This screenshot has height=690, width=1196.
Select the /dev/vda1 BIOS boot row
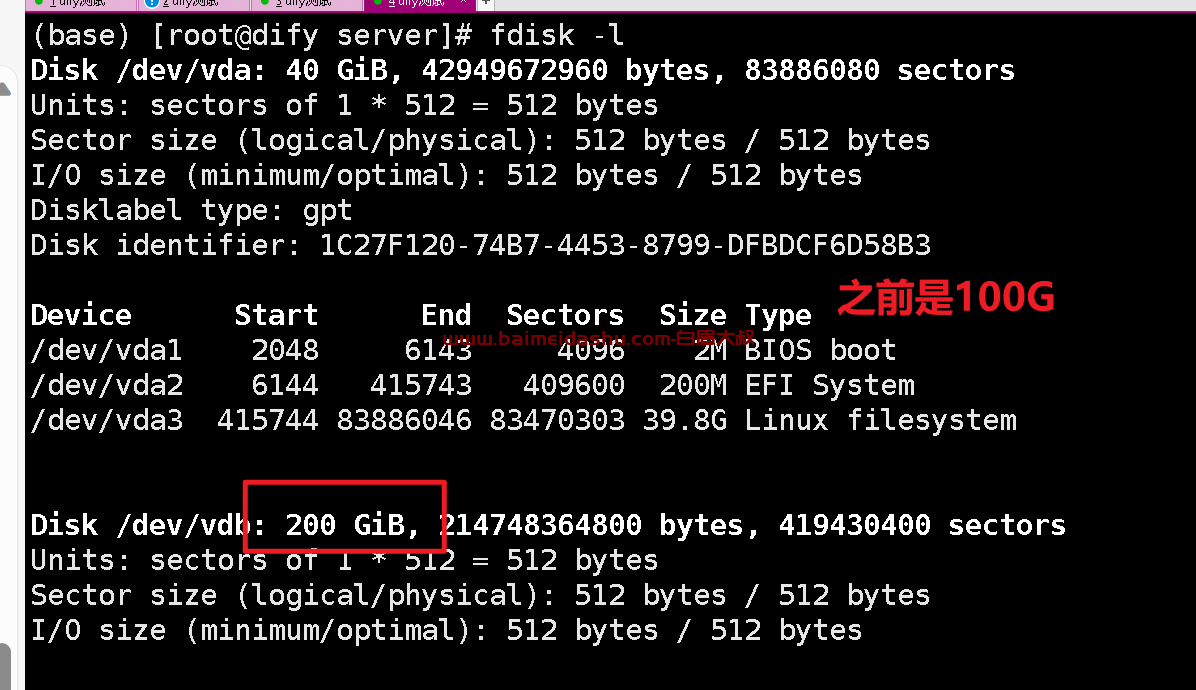[463, 350]
